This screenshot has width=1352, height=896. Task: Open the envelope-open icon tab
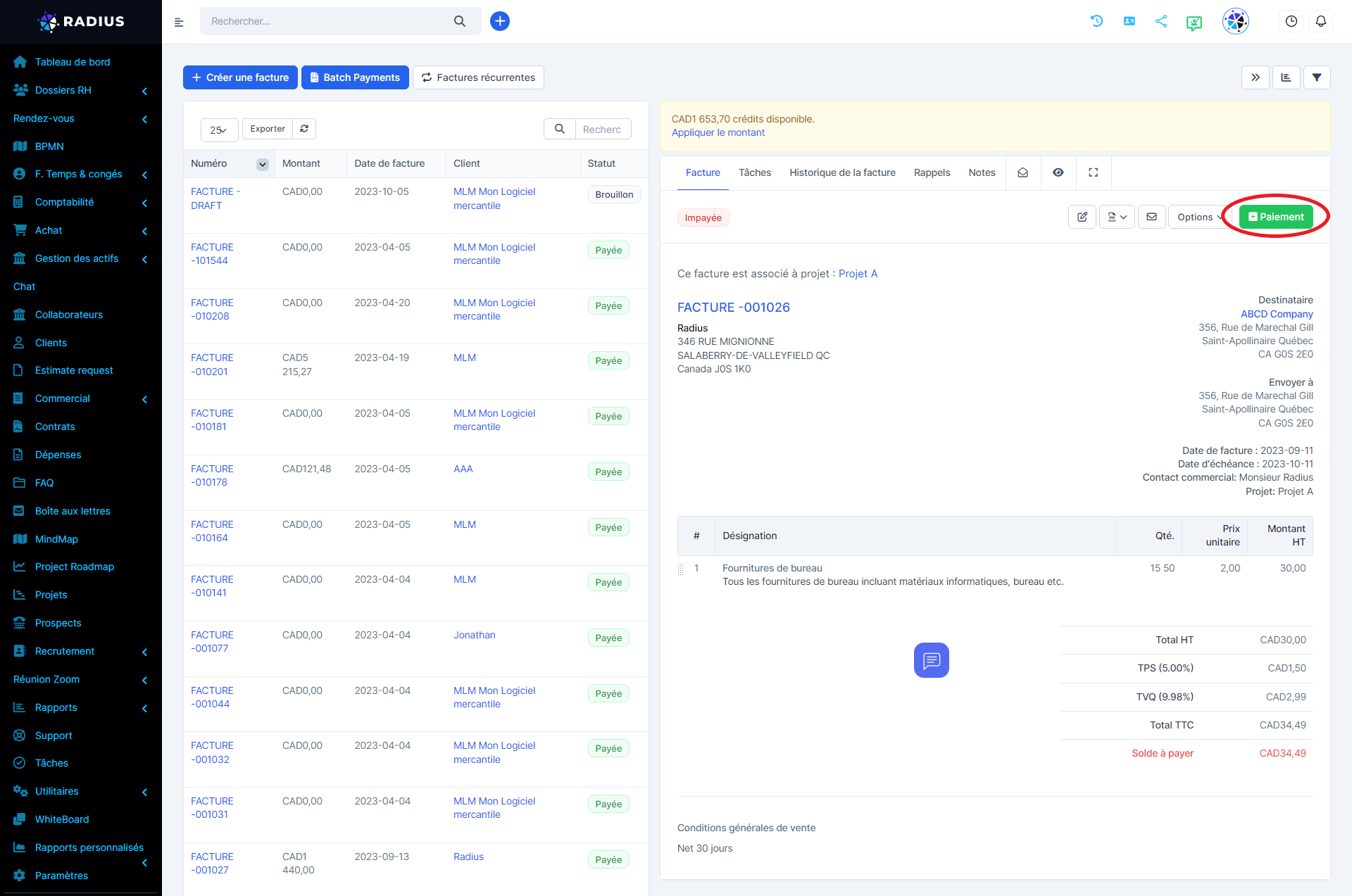1022,172
